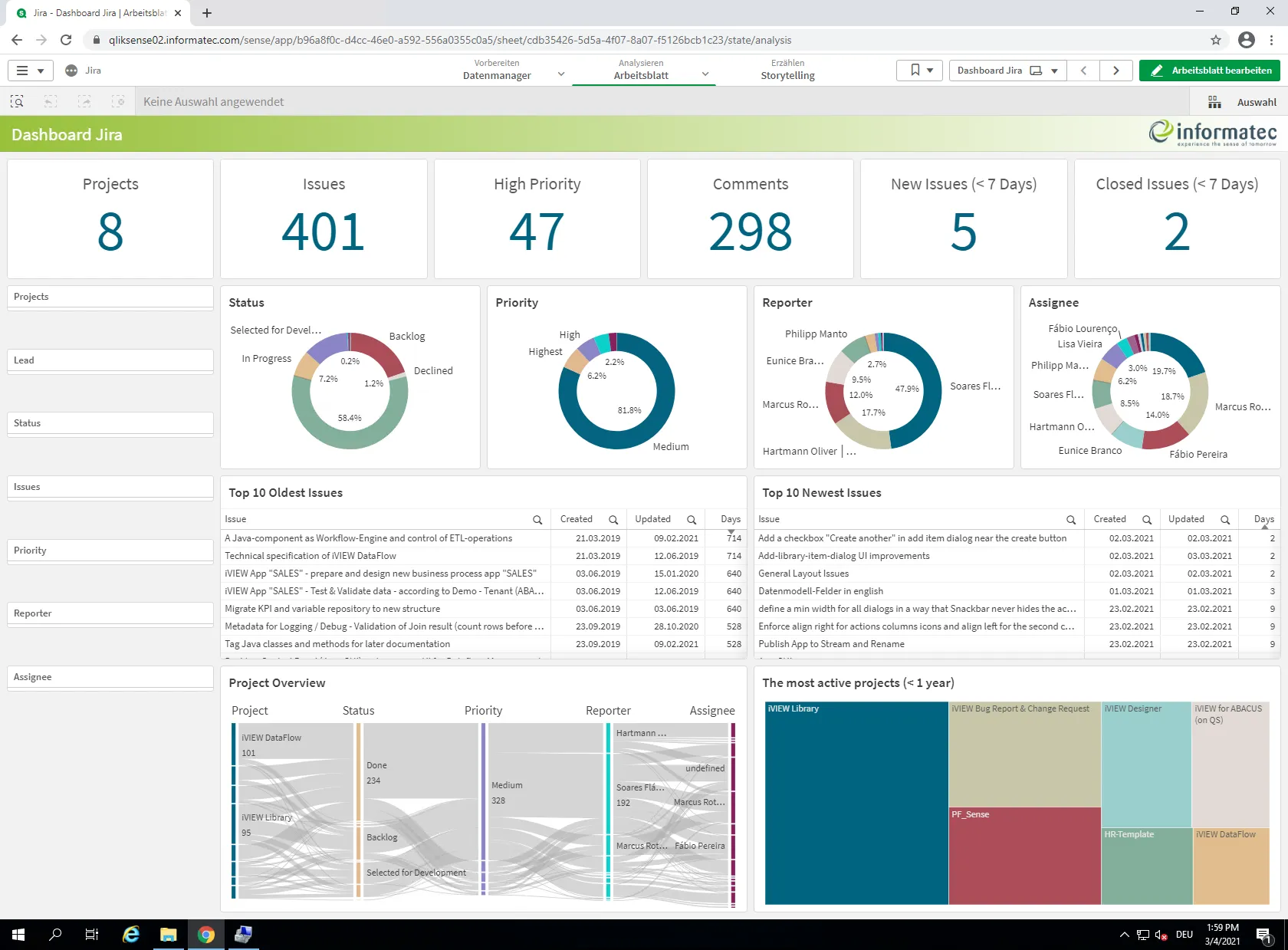Click the clear all selections icon
This screenshot has height=950, width=1288.
click(x=118, y=101)
